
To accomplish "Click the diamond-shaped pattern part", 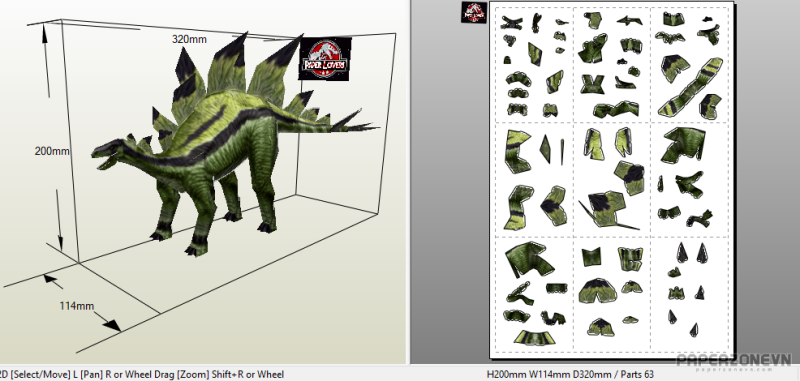I will point(545,148).
